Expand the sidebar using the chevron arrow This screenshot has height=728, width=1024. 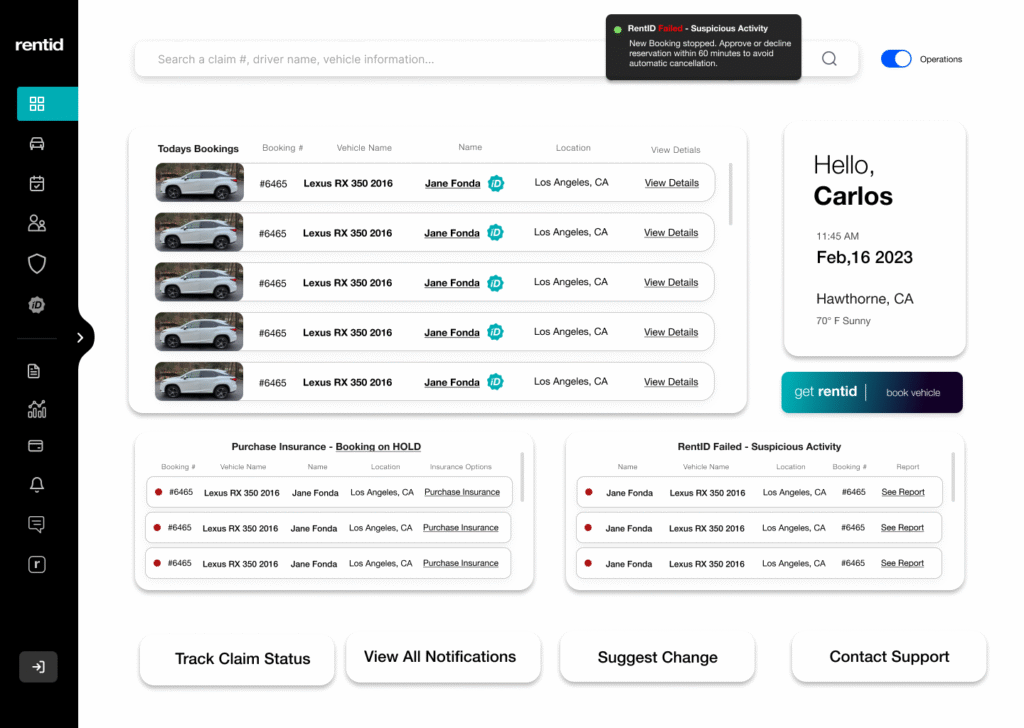[80, 338]
